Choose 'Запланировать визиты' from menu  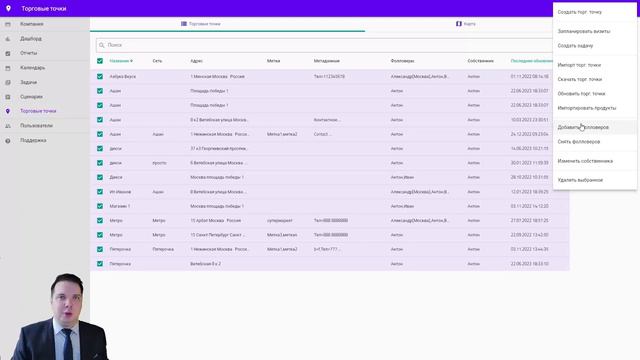pyautogui.click(x=584, y=31)
